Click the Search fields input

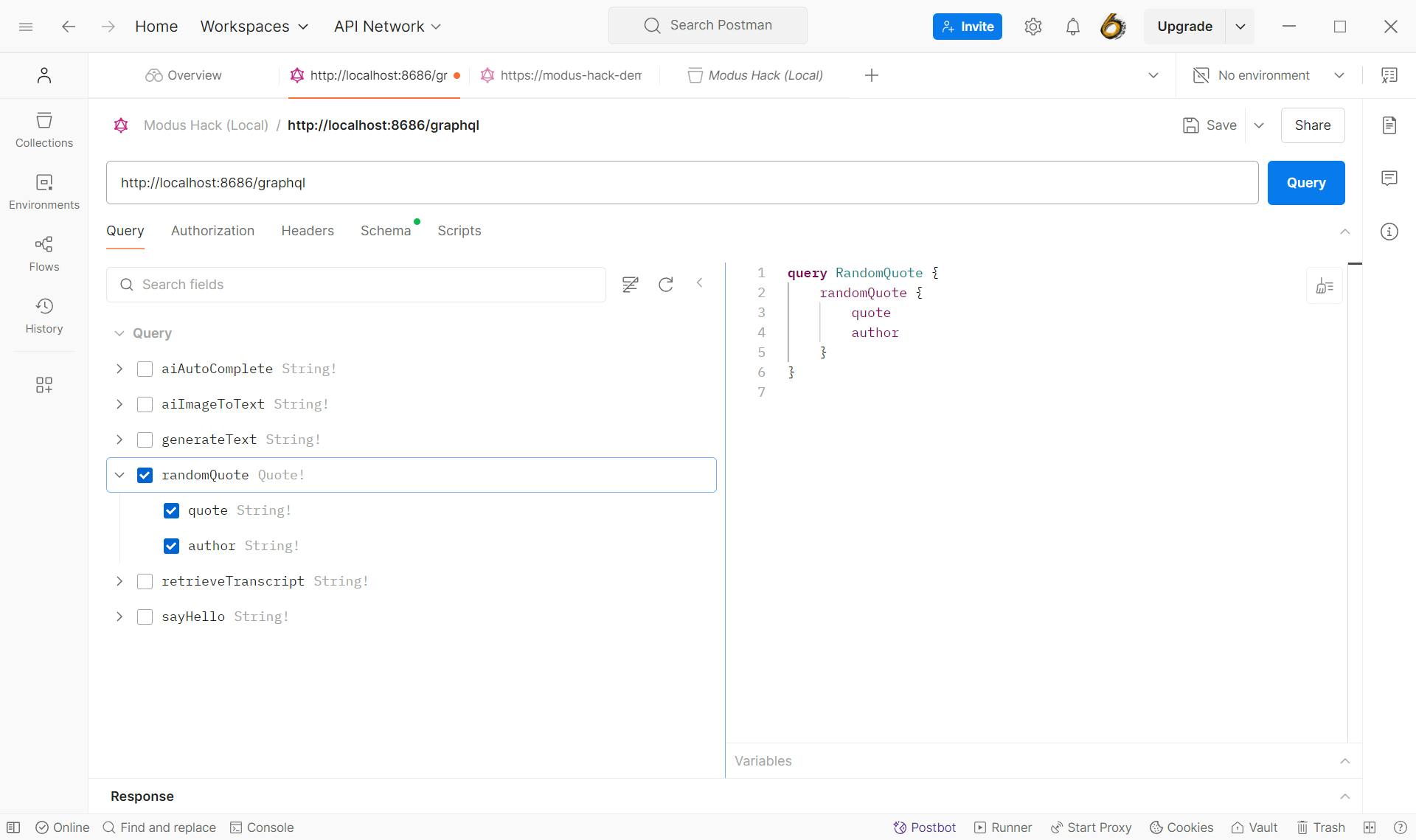tap(356, 285)
